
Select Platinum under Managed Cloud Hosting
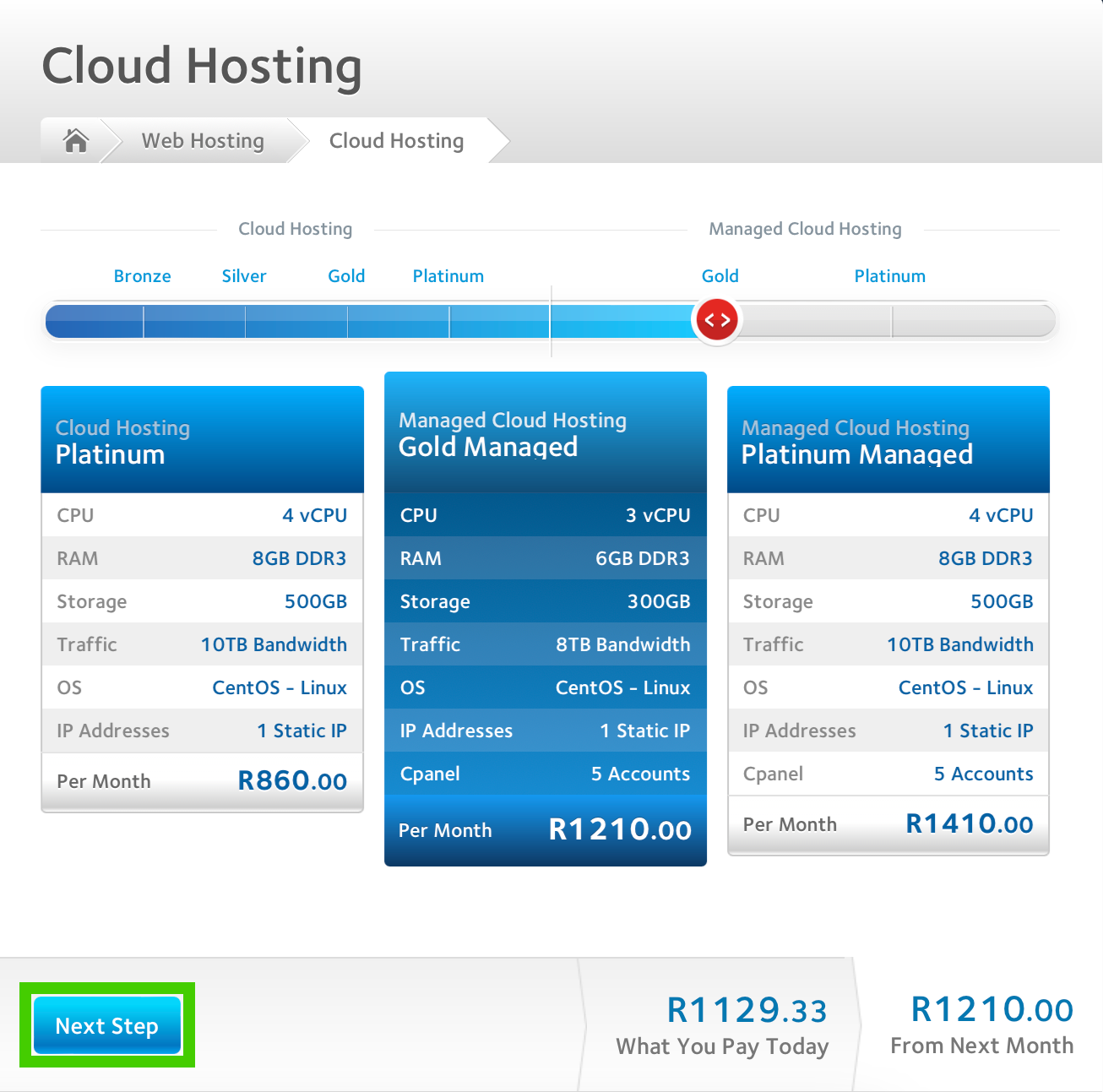point(889,276)
